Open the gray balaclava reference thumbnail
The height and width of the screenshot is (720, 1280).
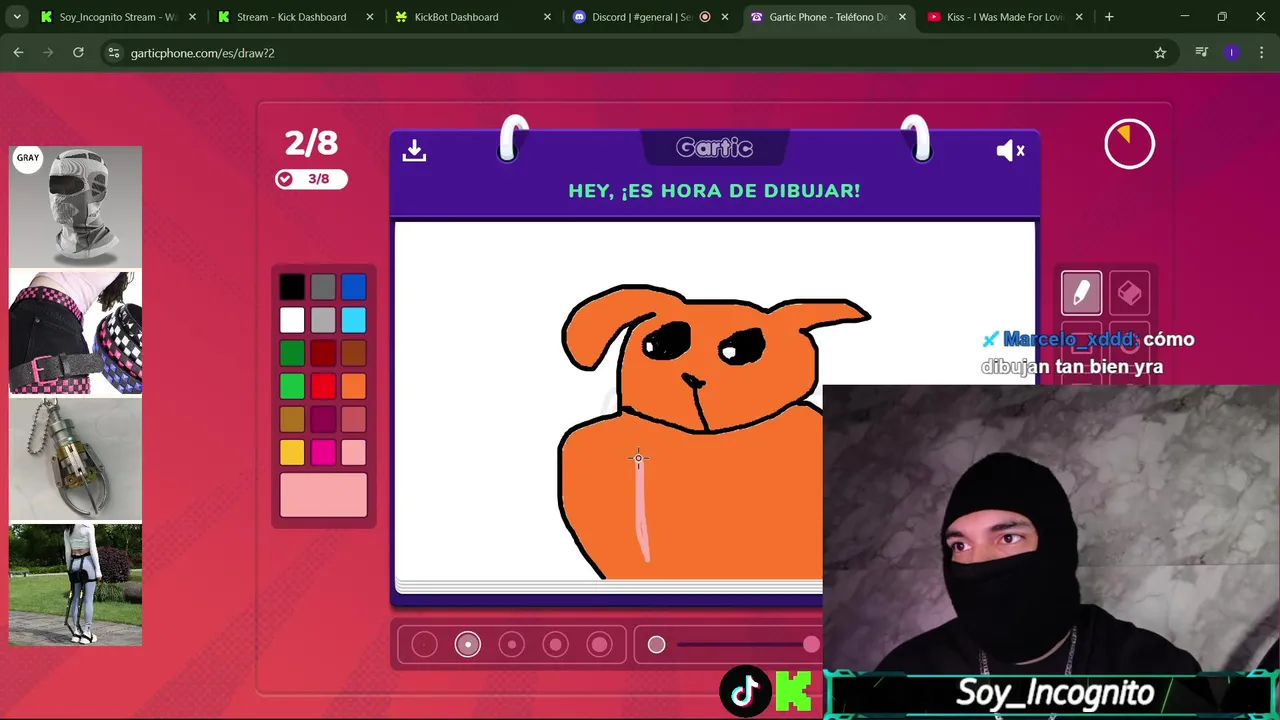coord(76,207)
